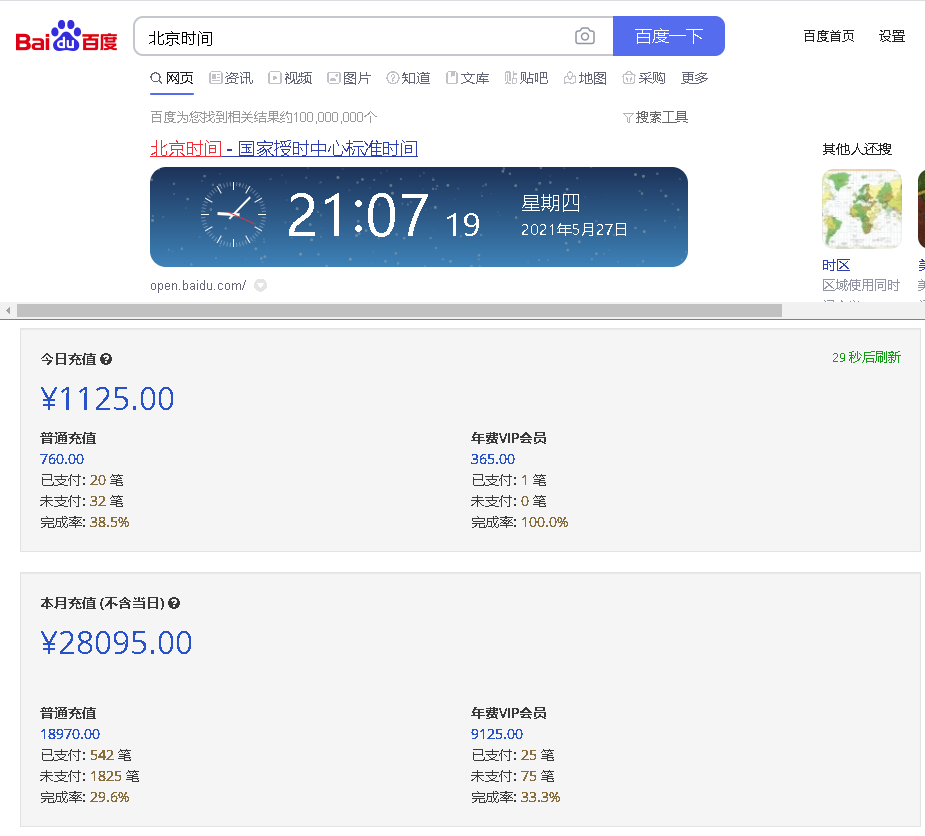Switch to the 采购 tab
925x836 pixels.
point(644,78)
